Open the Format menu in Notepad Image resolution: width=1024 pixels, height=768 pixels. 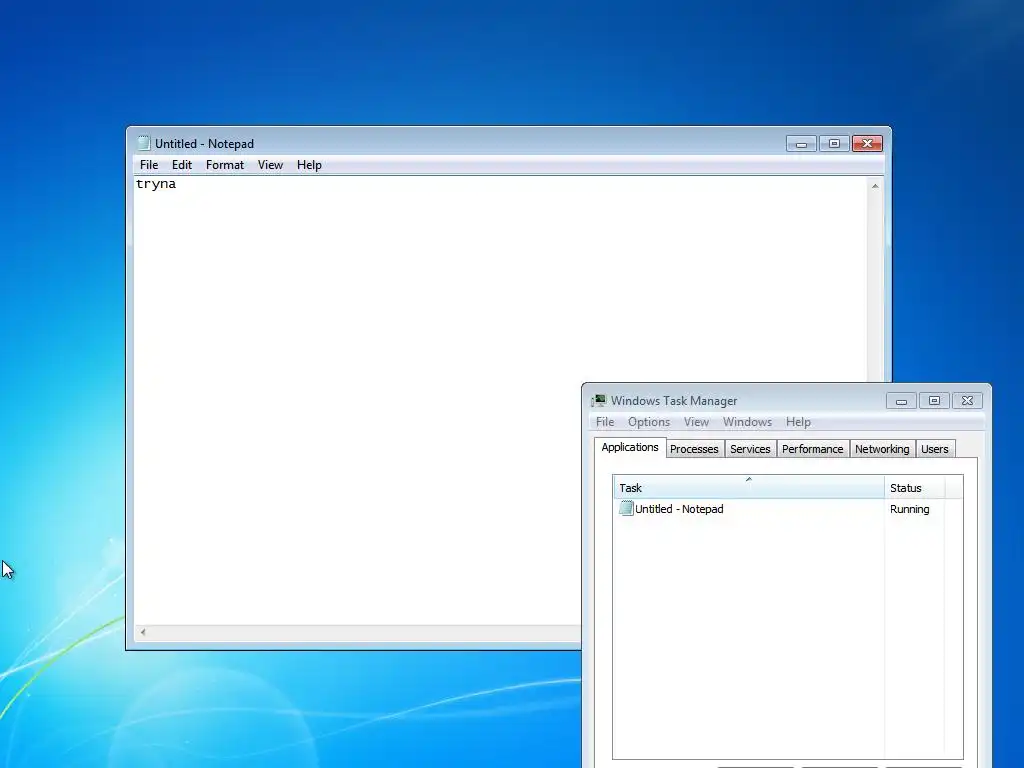point(225,165)
